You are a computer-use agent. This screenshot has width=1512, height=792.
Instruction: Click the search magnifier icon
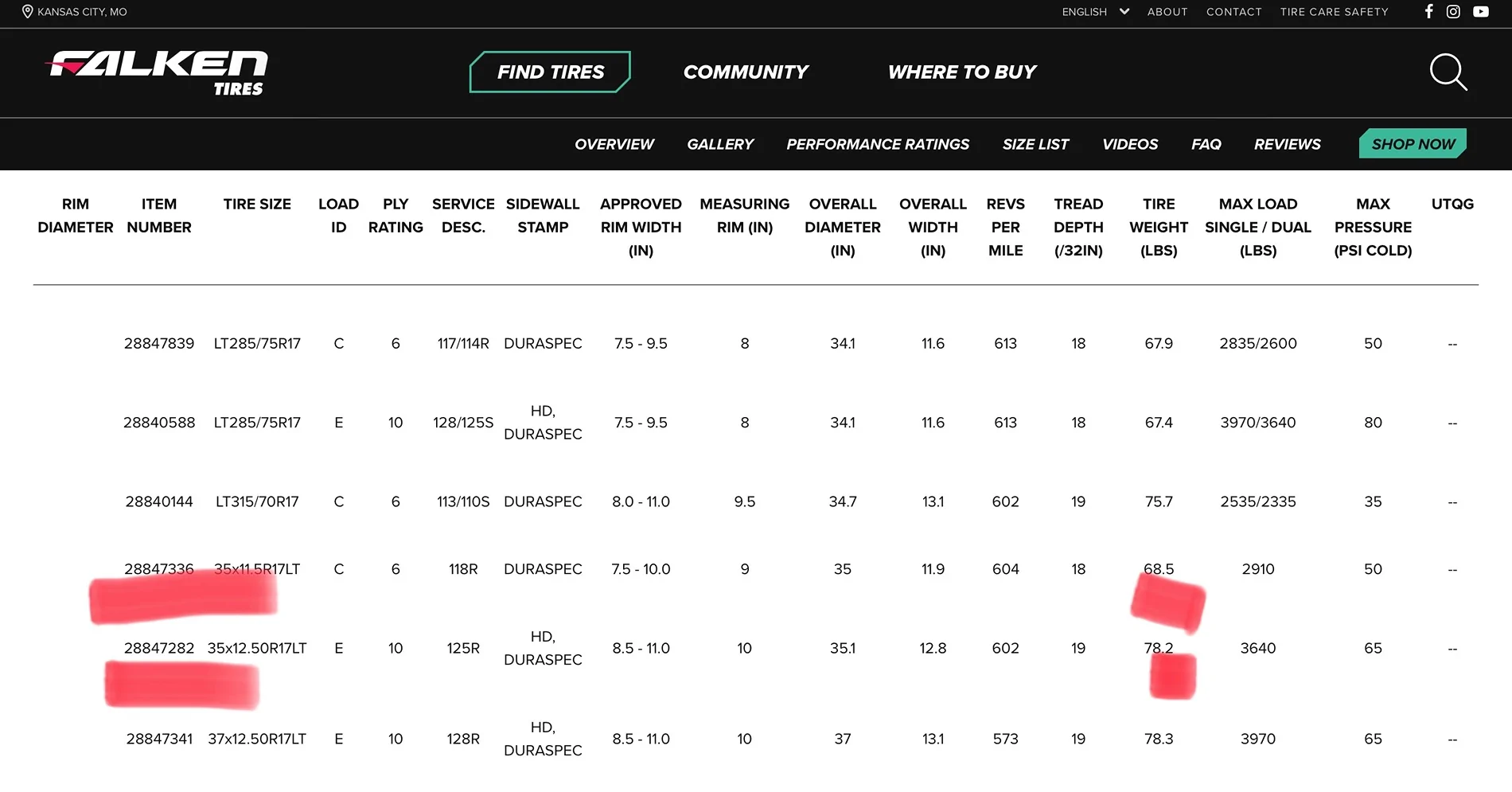1448,72
